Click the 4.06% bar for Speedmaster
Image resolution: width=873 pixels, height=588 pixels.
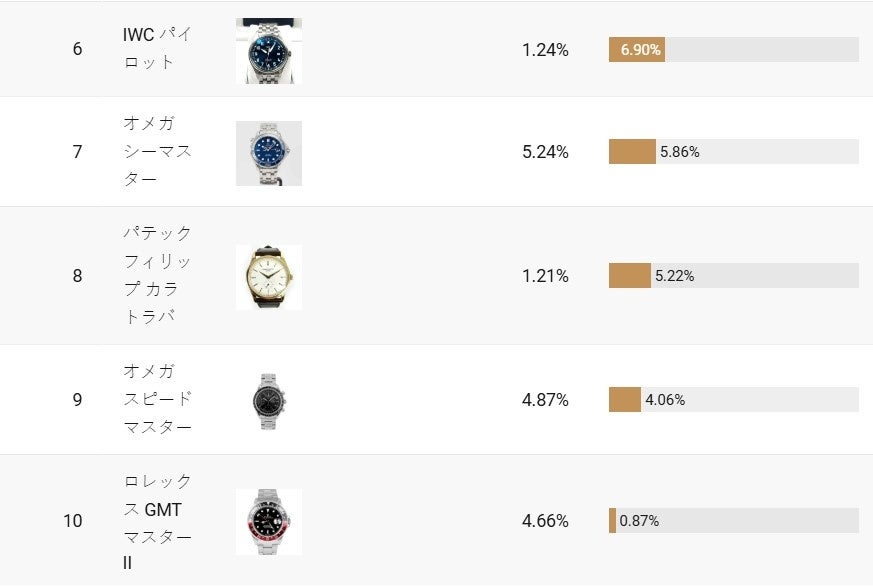click(x=733, y=400)
